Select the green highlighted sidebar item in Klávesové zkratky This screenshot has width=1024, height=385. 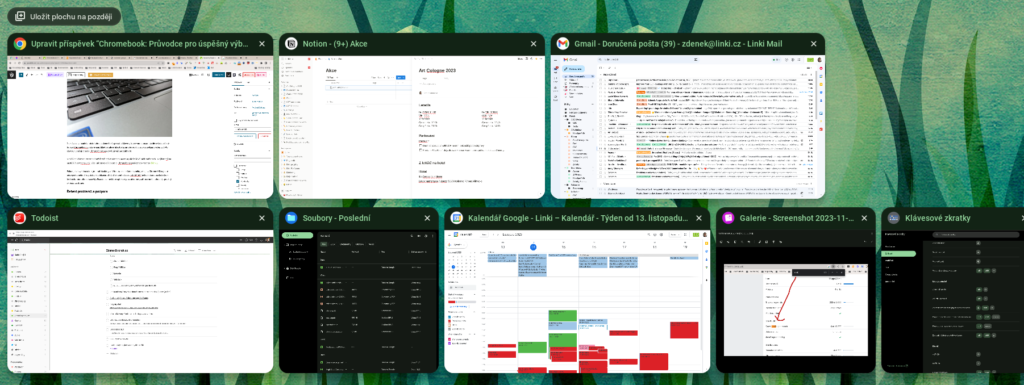click(x=899, y=253)
